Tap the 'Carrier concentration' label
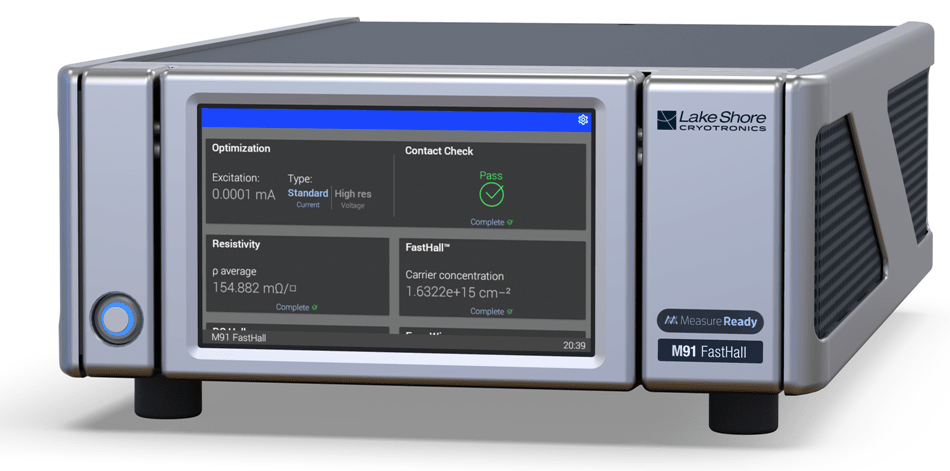Viewport: 950px width, 471px height. tap(454, 276)
